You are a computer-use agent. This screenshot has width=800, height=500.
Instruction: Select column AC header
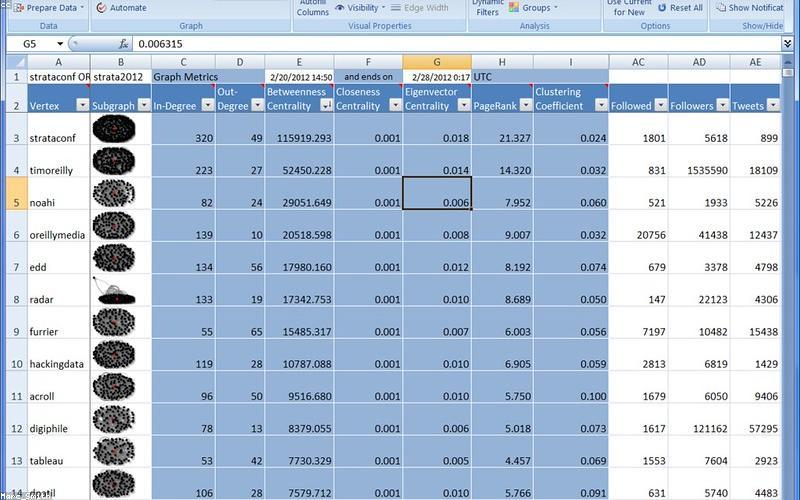point(638,62)
